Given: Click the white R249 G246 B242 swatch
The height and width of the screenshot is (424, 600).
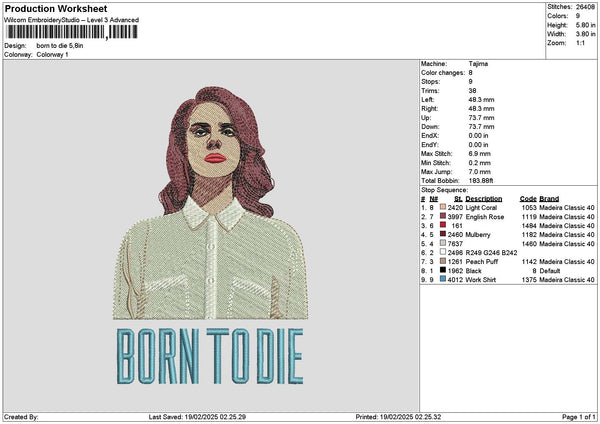Looking at the screenshot, I should pyautogui.click(x=443, y=252).
